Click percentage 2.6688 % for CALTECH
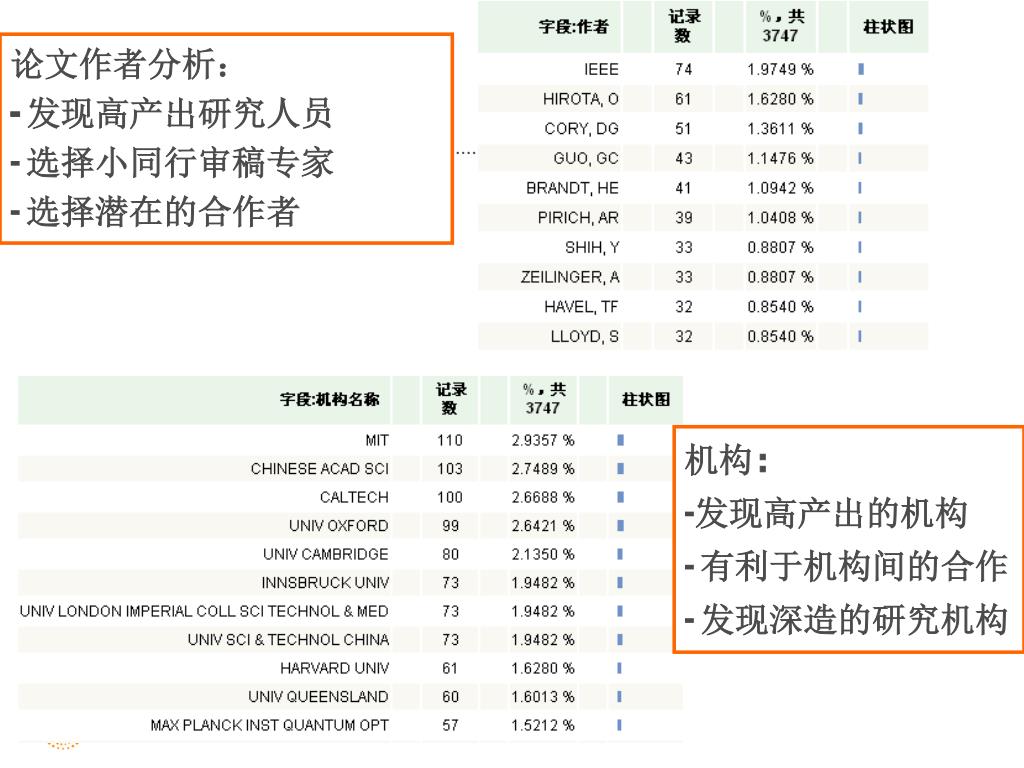1024x768 pixels. [x=543, y=498]
